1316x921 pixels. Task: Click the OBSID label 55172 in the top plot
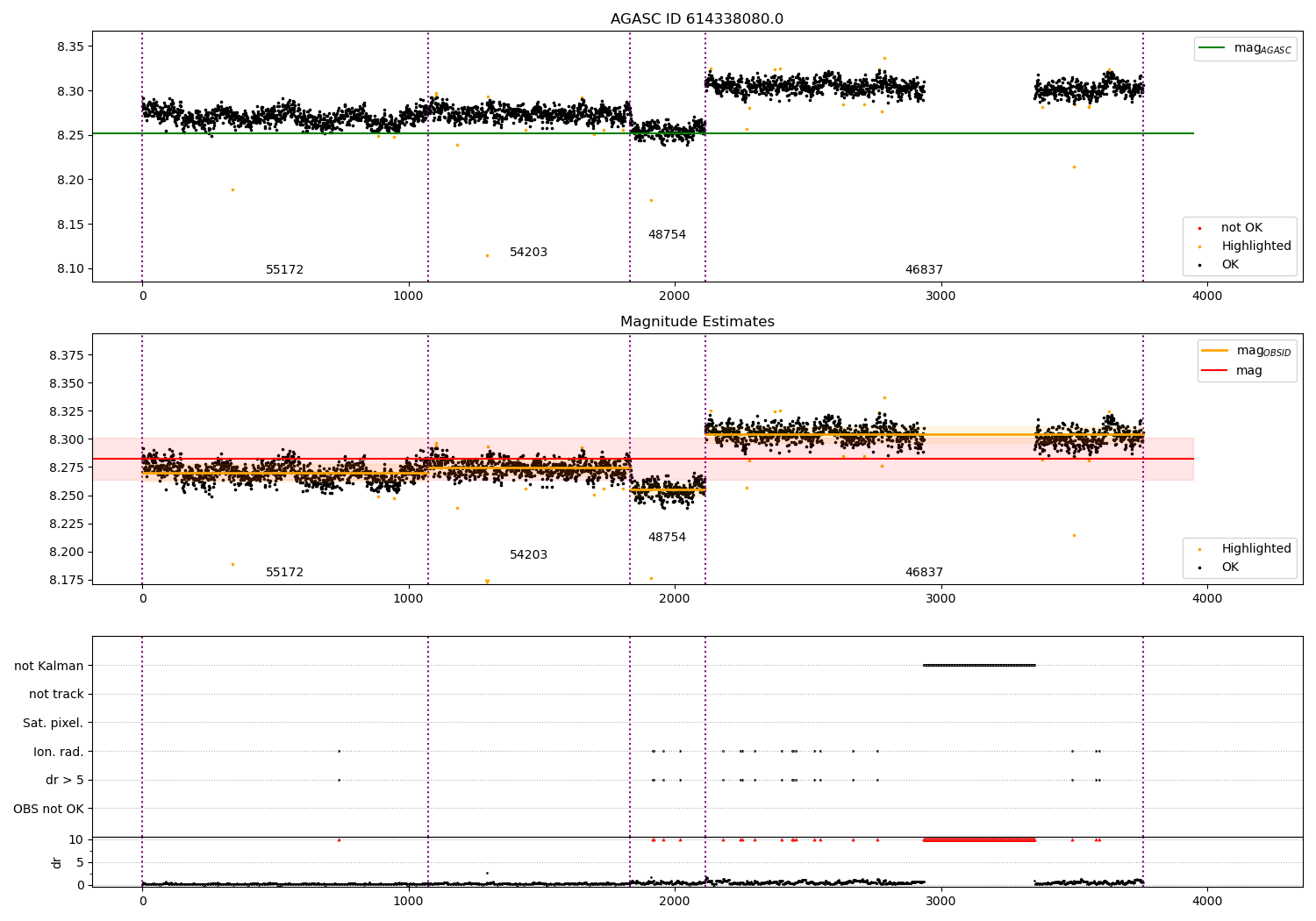pos(284,270)
